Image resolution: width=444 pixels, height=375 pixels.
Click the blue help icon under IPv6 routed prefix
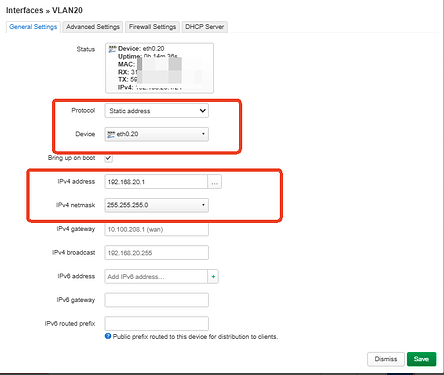108,336
